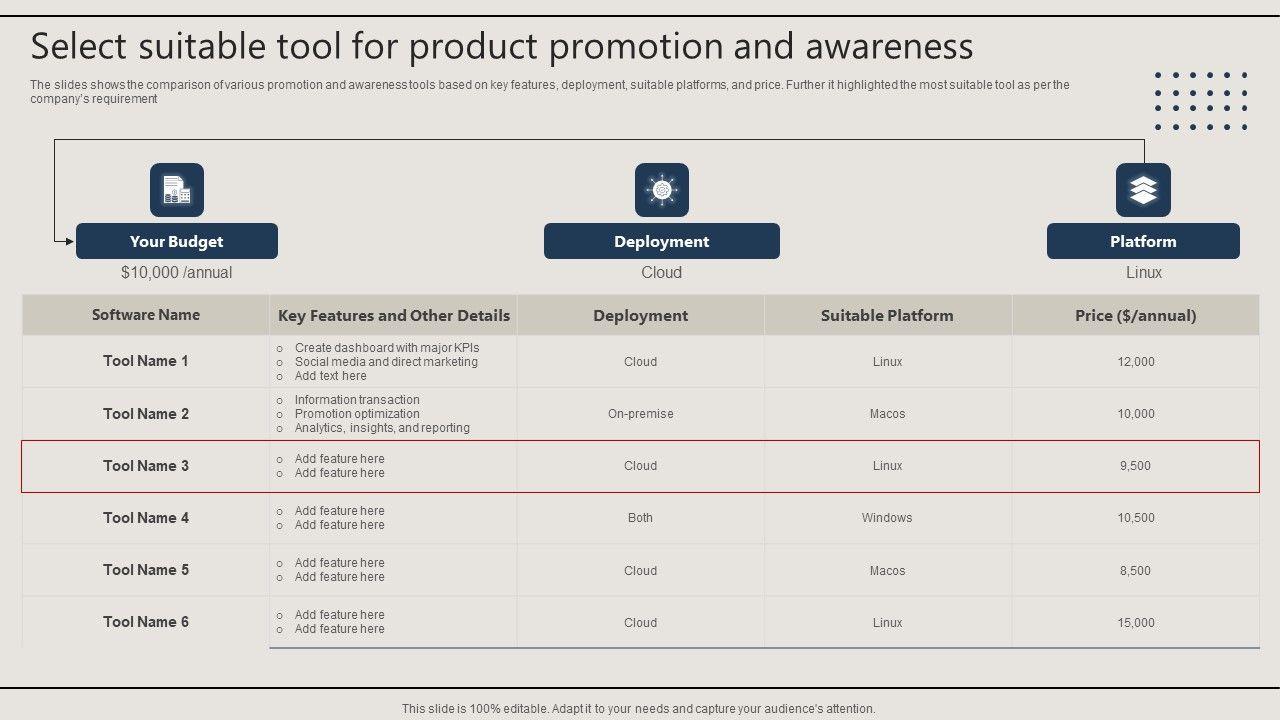Viewport: 1280px width, 720px height.
Task: Click the decorative dot grid pattern
Action: click(1201, 101)
